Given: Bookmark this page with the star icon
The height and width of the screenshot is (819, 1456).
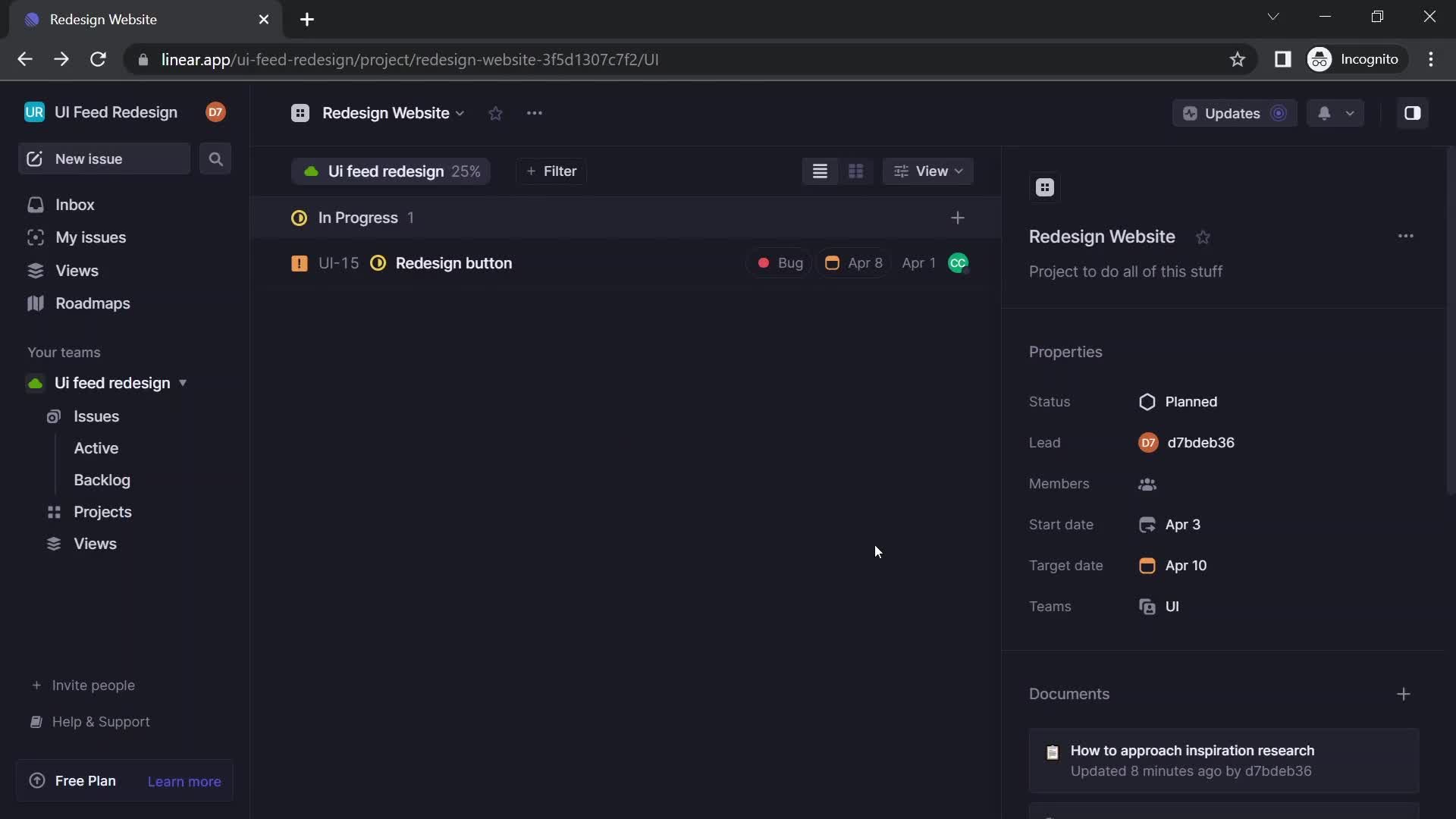Looking at the screenshot, I should coord(1238,59).
